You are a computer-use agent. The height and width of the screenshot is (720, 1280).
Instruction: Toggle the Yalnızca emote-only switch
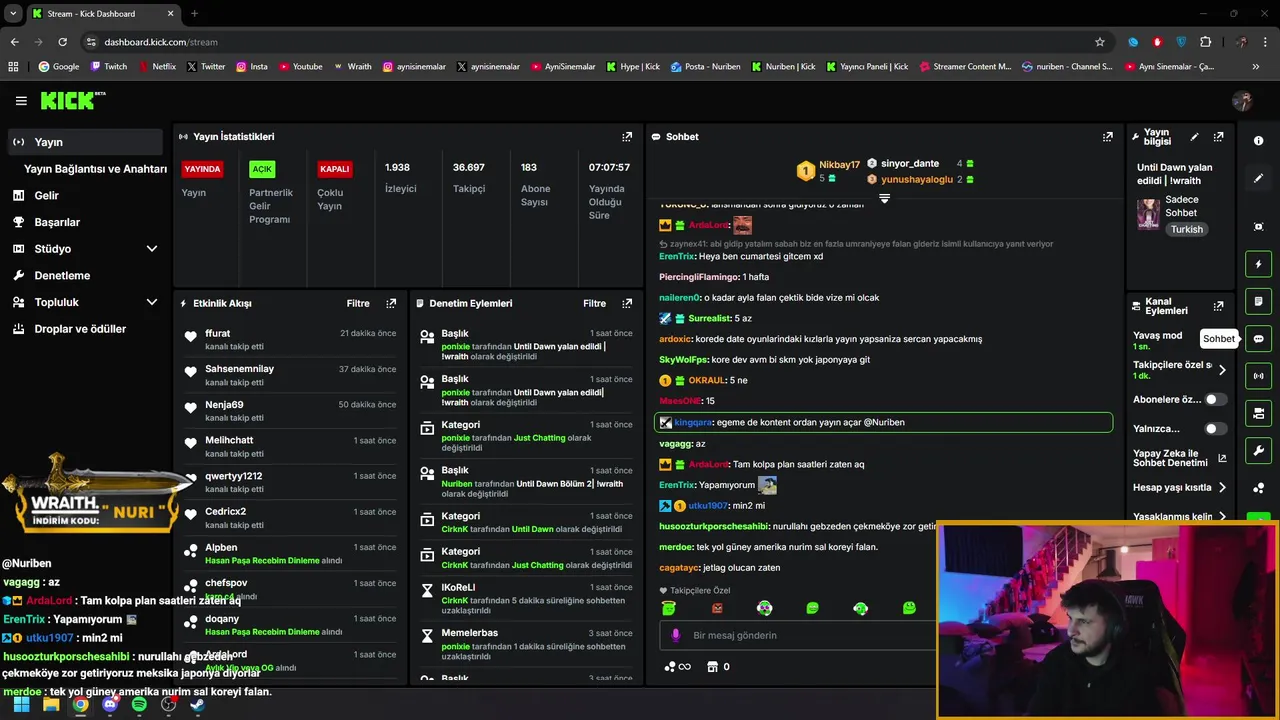[x=1215, y=429]
